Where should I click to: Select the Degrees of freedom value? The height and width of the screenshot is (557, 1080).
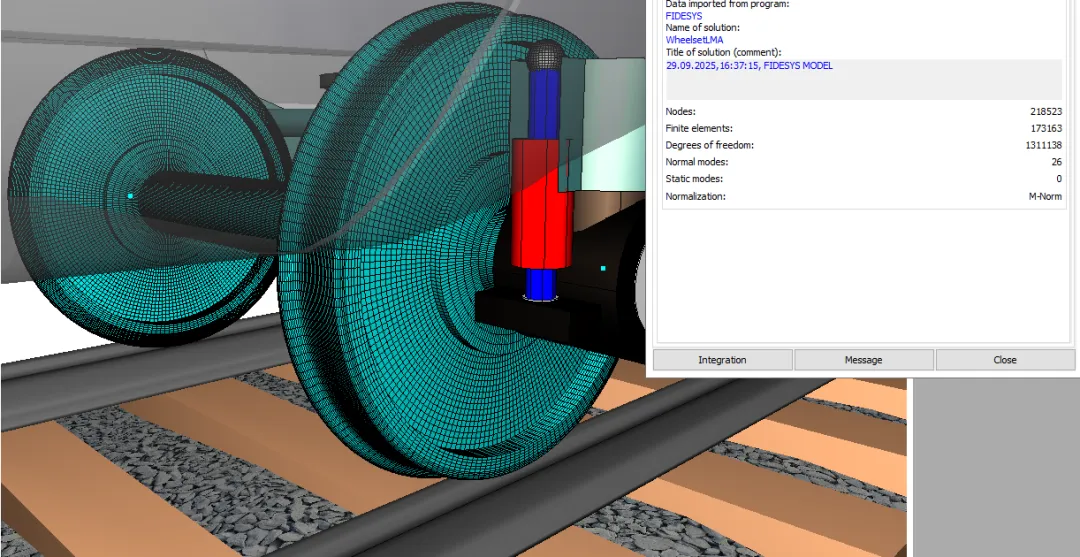click(x=1042, y=145)
